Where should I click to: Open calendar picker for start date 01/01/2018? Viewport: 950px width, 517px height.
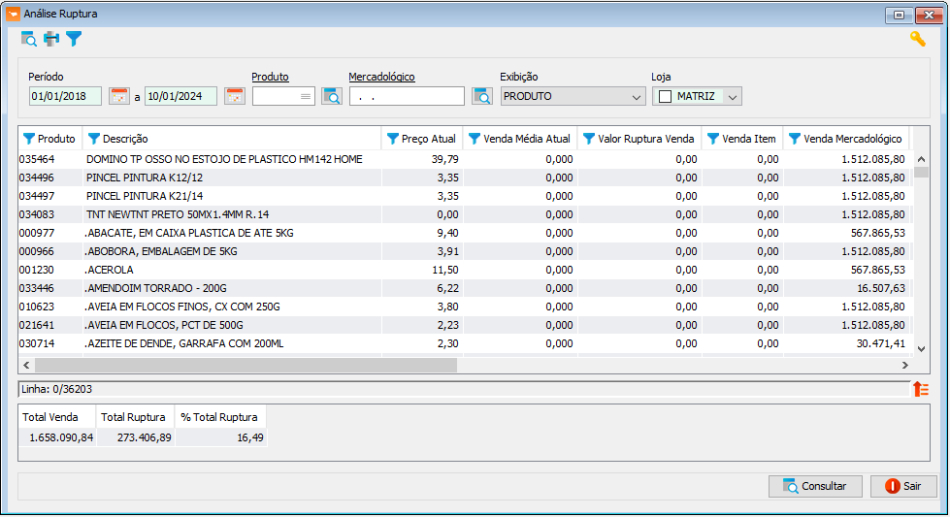coord(120,97)
